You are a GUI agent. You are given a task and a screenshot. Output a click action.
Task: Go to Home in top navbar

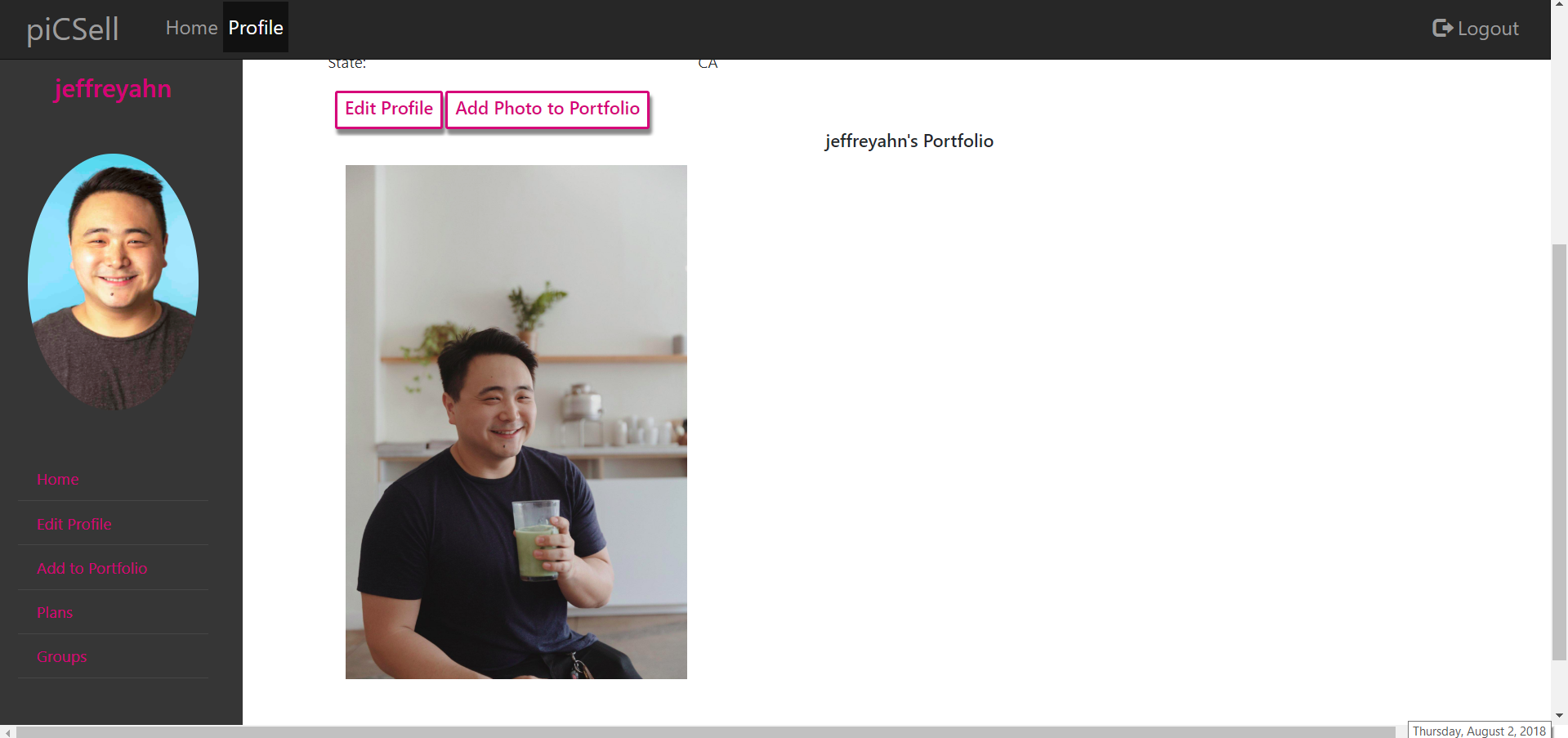coord(191,28)
